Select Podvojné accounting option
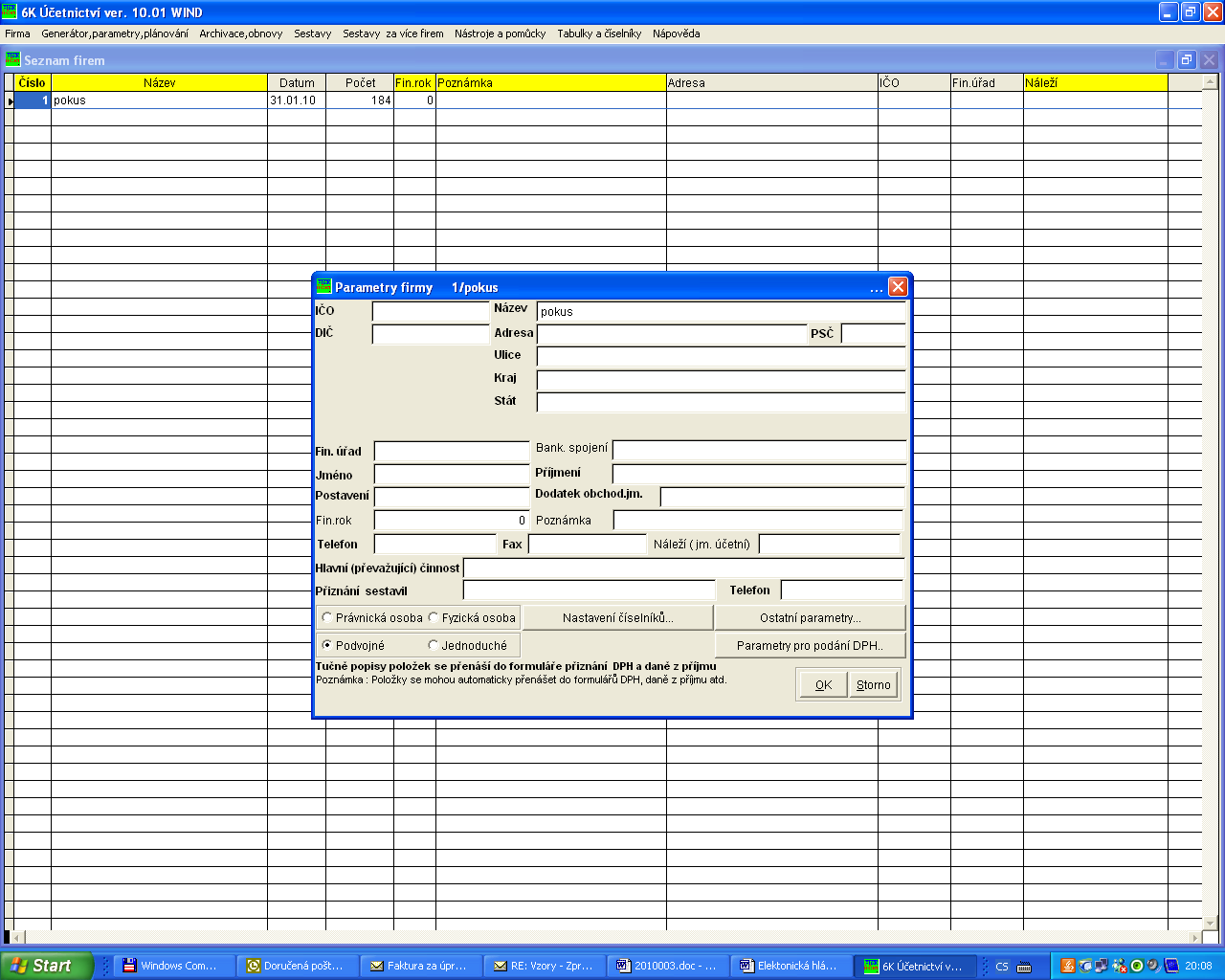The image size is (1225, 980). tap(353, 646)
